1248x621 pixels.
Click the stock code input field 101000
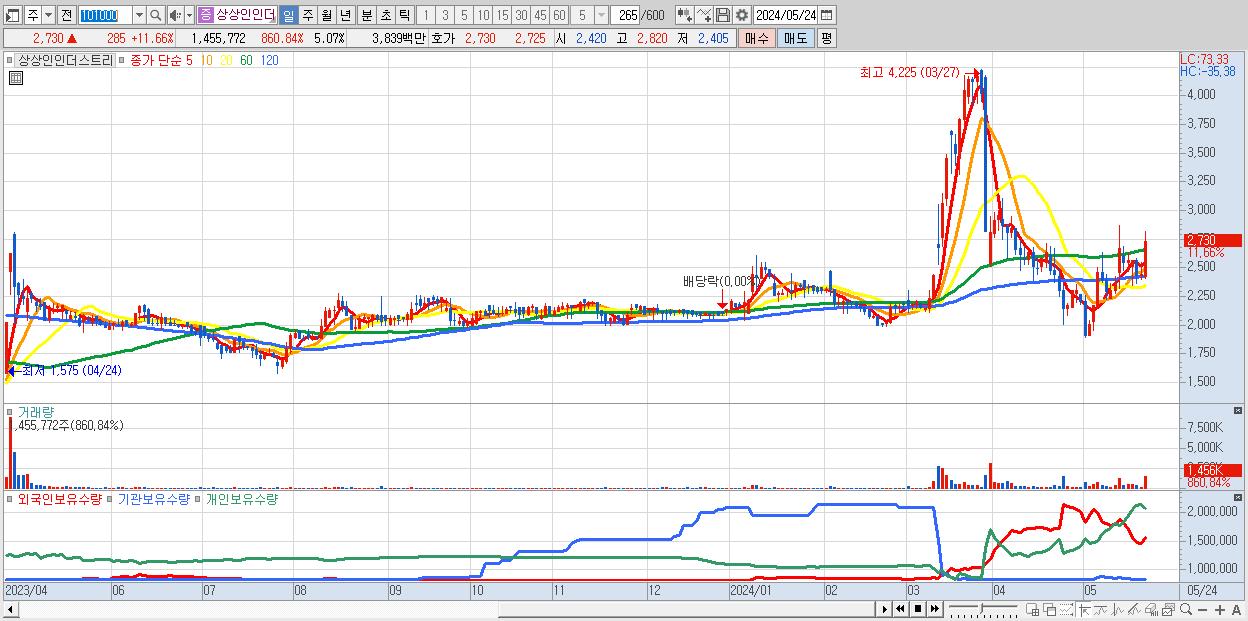pos(105,15)
